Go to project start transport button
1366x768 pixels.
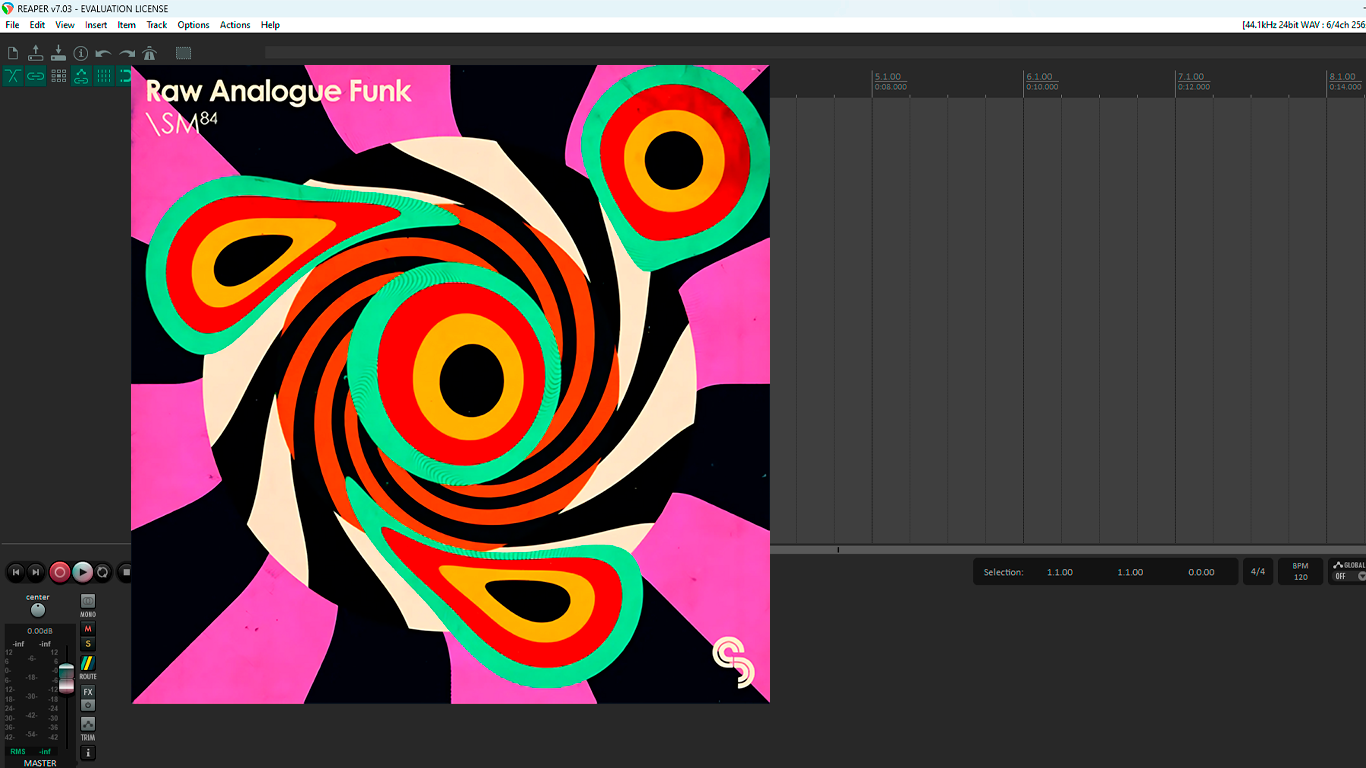coord(15,572)
